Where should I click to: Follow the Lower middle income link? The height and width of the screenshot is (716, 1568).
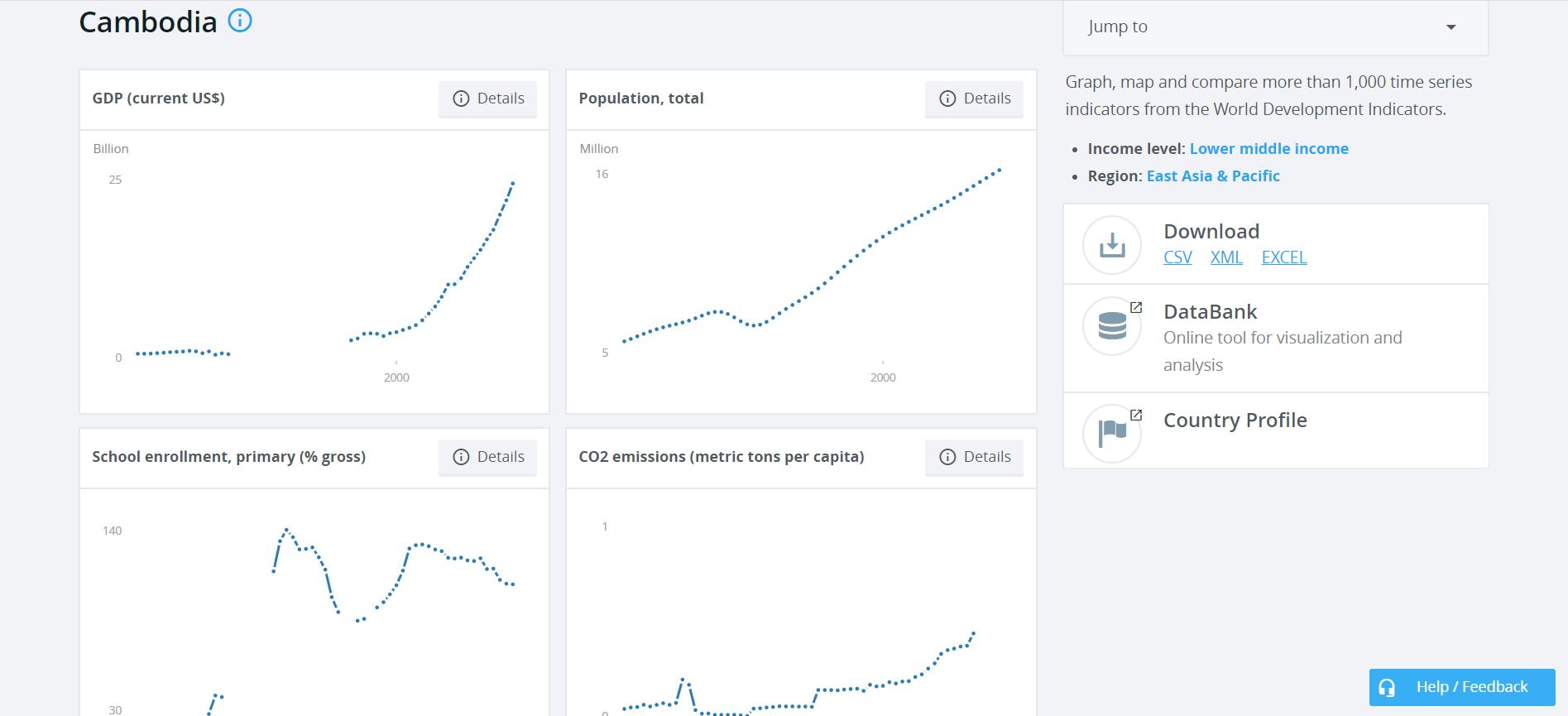pos(1268,149)
